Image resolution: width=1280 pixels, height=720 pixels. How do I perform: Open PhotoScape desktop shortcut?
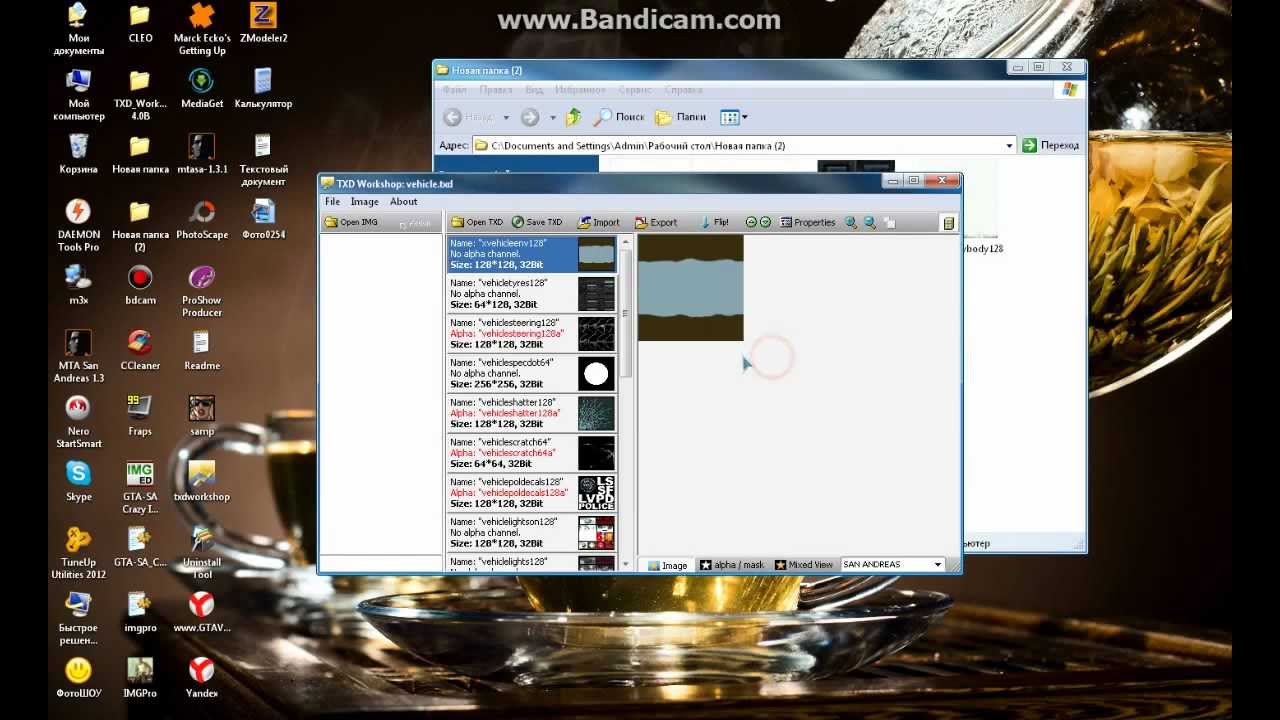tap(202, 220)
